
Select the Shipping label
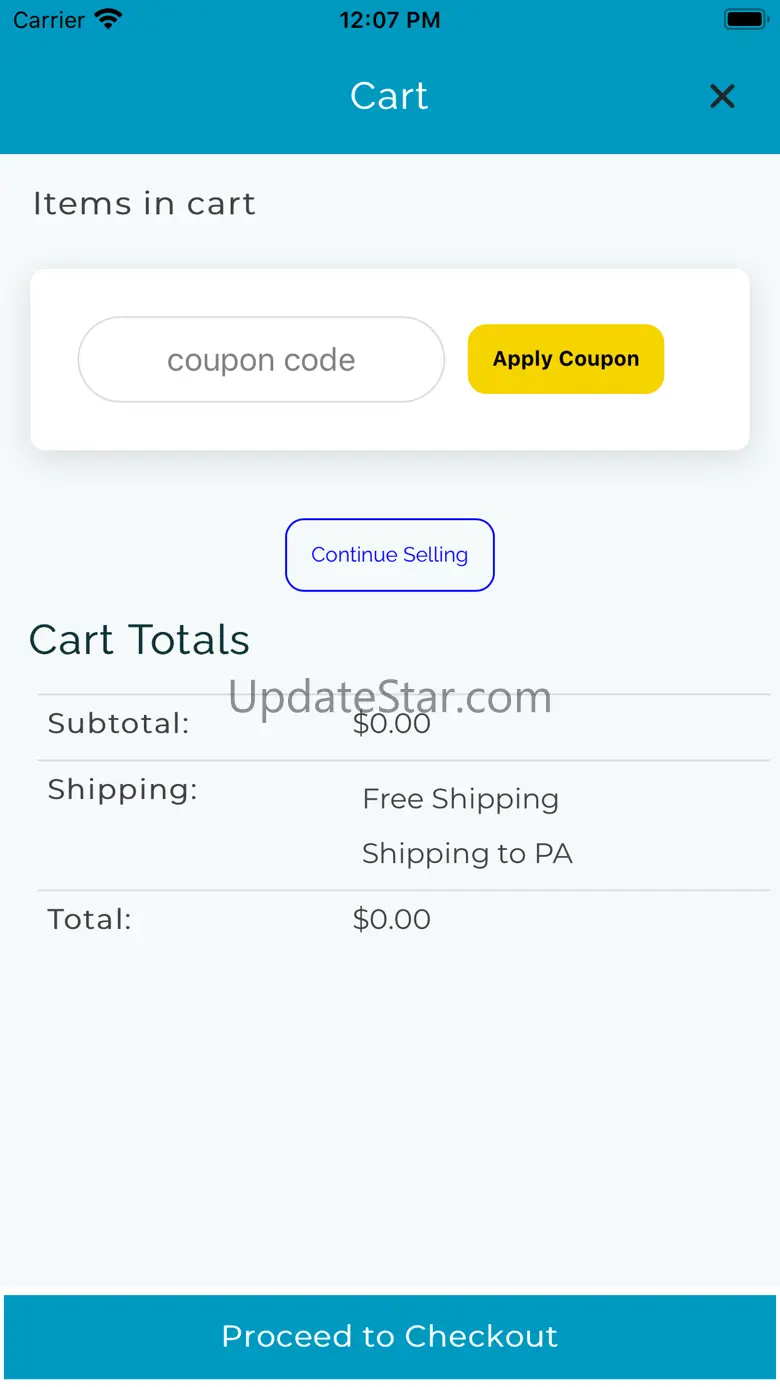coord(122,790)
